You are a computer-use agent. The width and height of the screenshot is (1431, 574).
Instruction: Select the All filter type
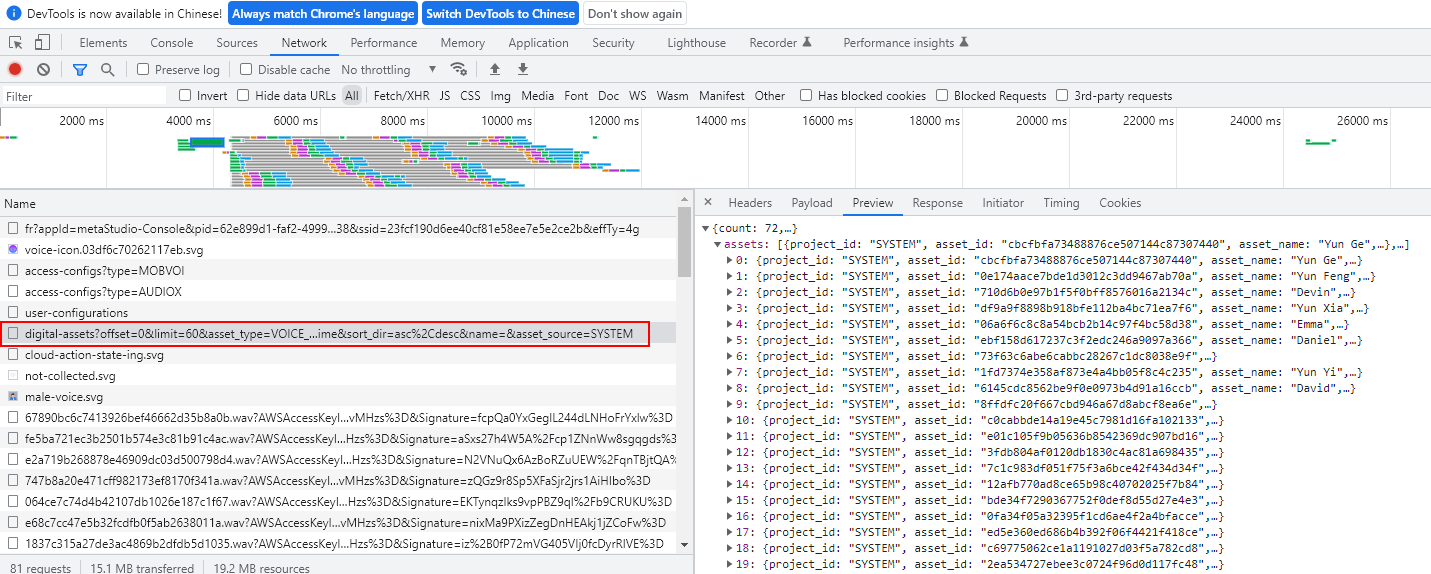[352, 95]
